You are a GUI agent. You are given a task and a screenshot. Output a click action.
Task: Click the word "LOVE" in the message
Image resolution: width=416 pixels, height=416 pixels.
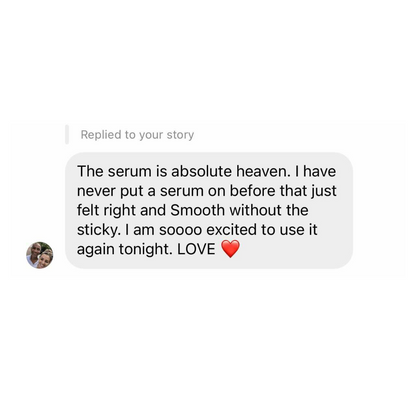[x=196, y=249]
